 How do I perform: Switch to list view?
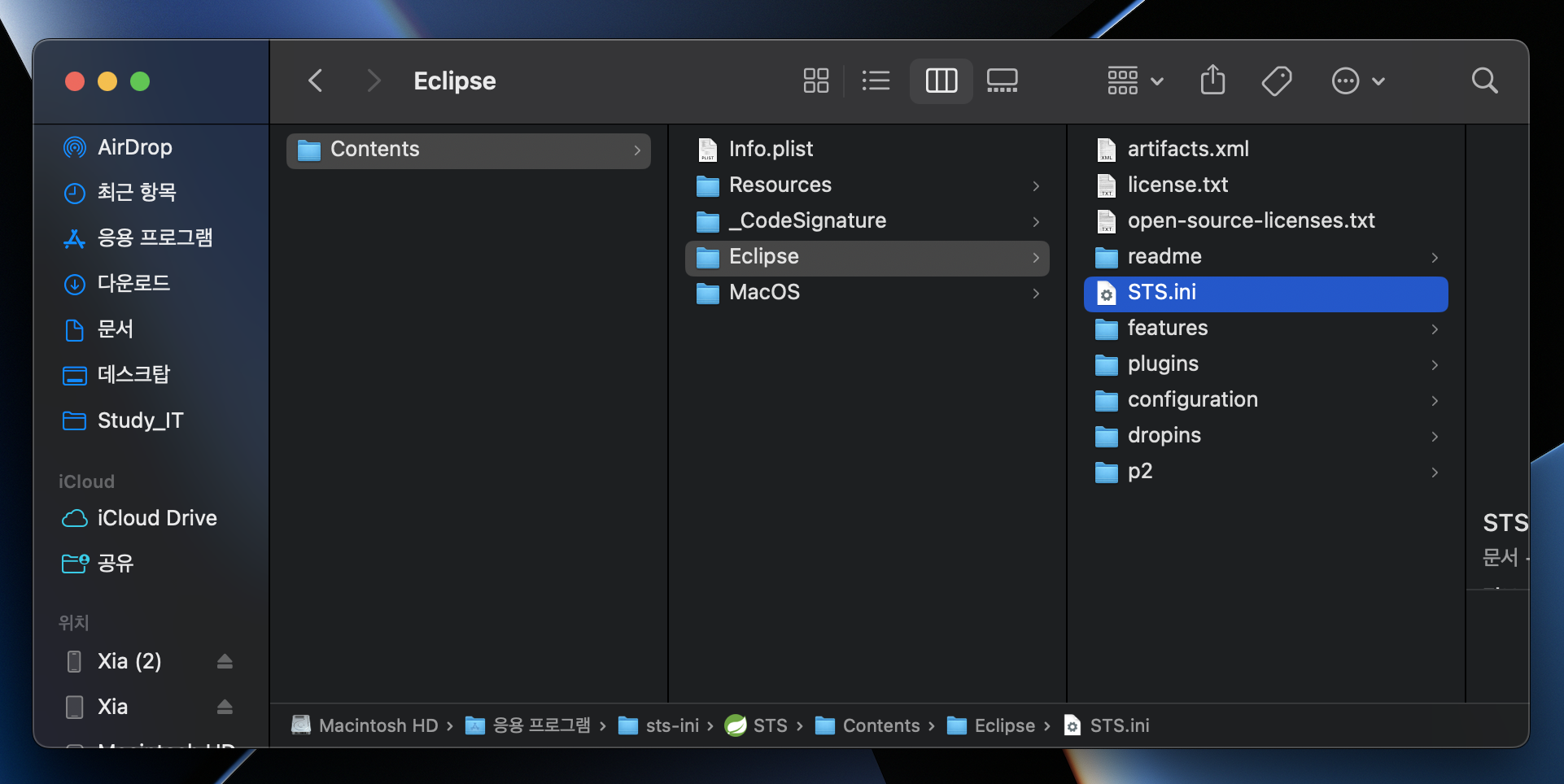(x=876, y=81)
